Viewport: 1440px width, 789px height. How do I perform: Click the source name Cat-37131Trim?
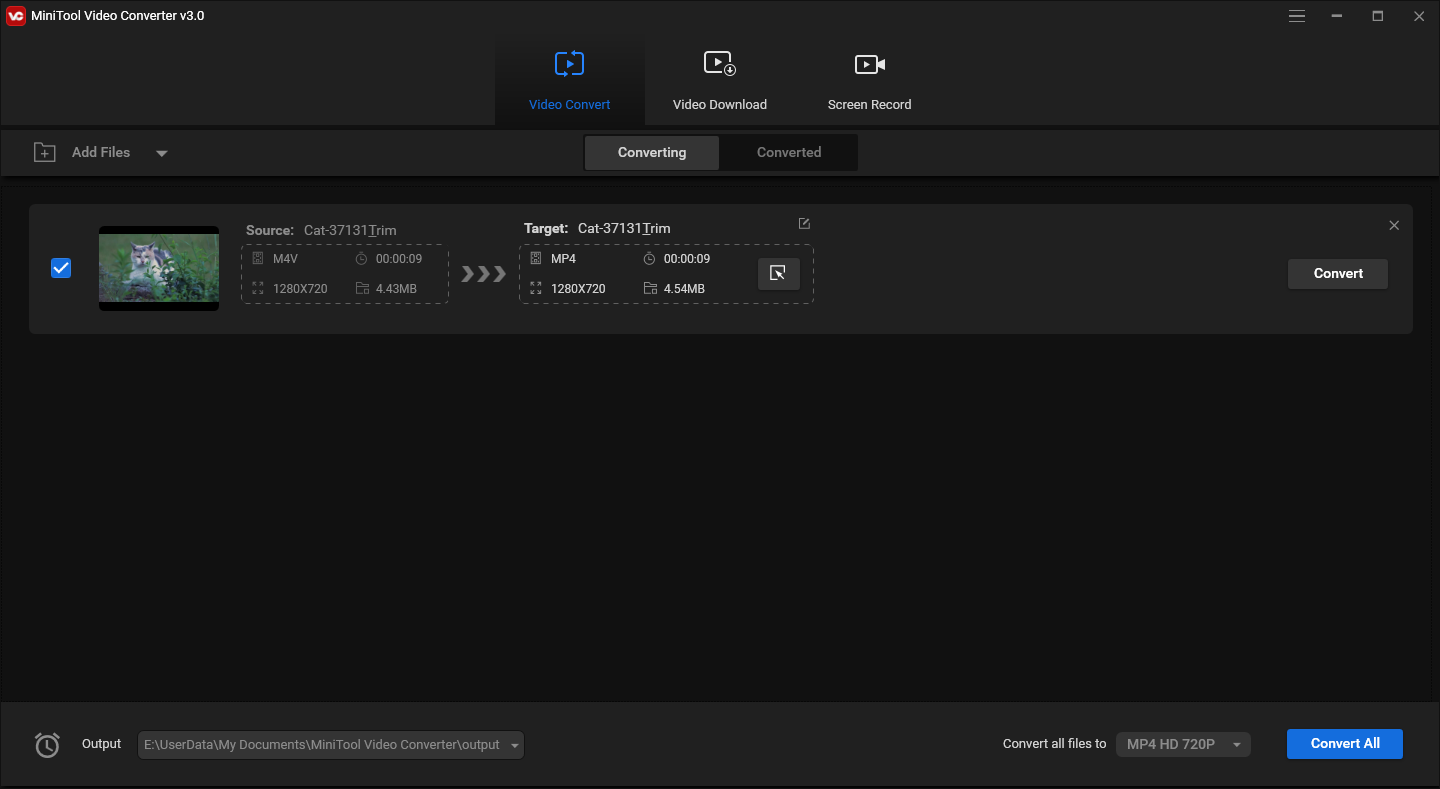pos(350,230)
